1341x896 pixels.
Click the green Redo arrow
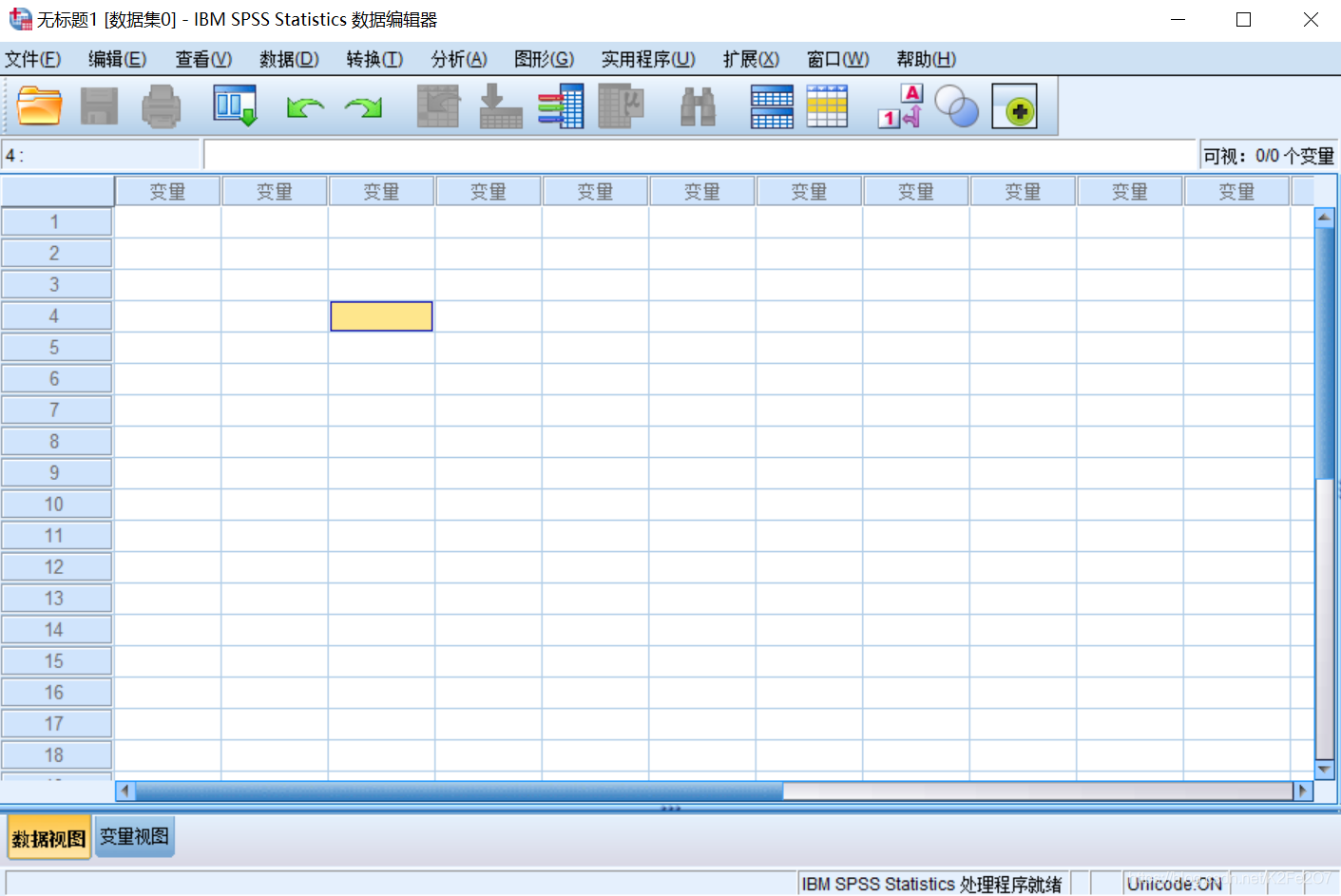[363, 107]
